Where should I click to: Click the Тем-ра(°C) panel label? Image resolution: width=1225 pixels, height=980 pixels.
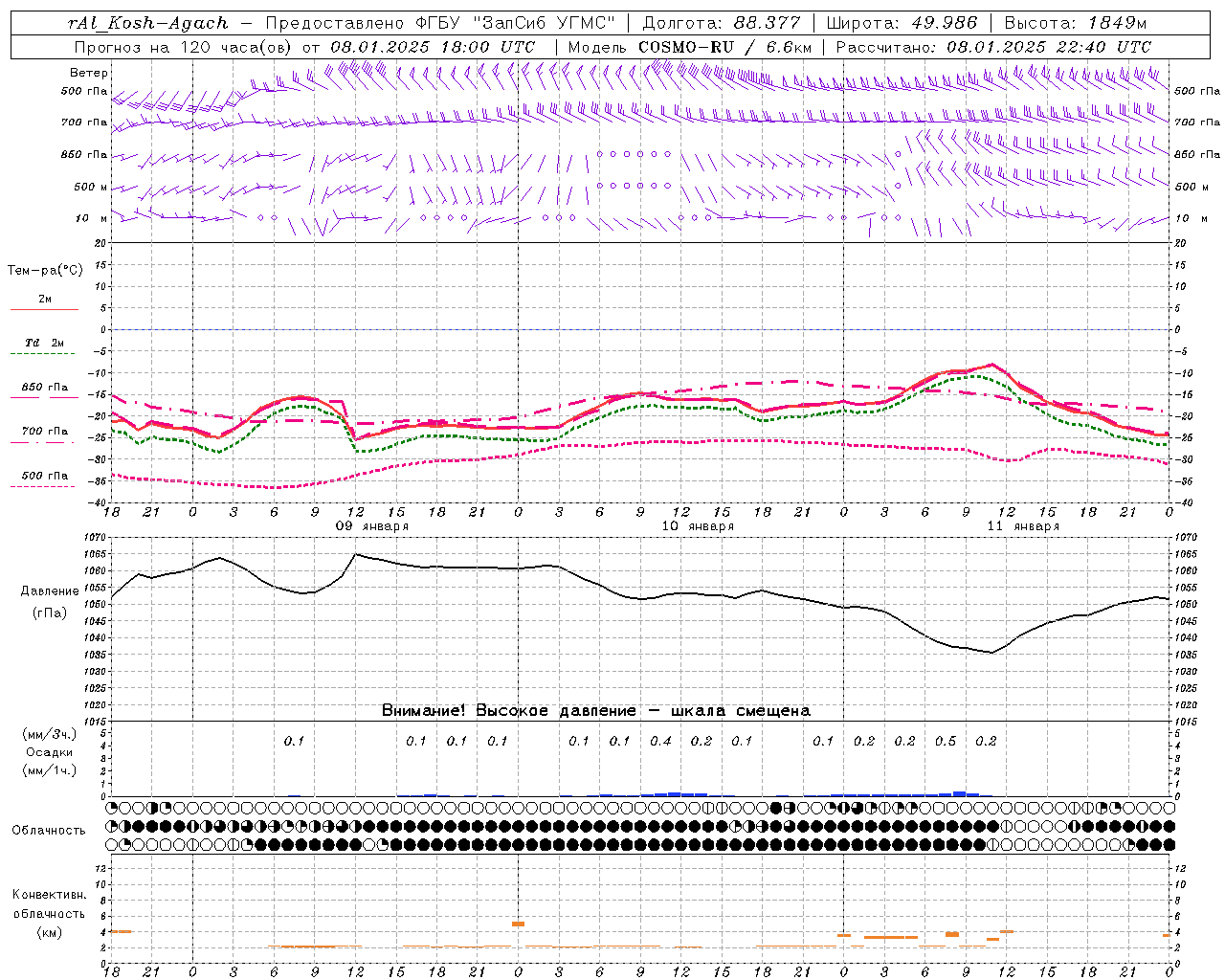[x=45, y=271]
